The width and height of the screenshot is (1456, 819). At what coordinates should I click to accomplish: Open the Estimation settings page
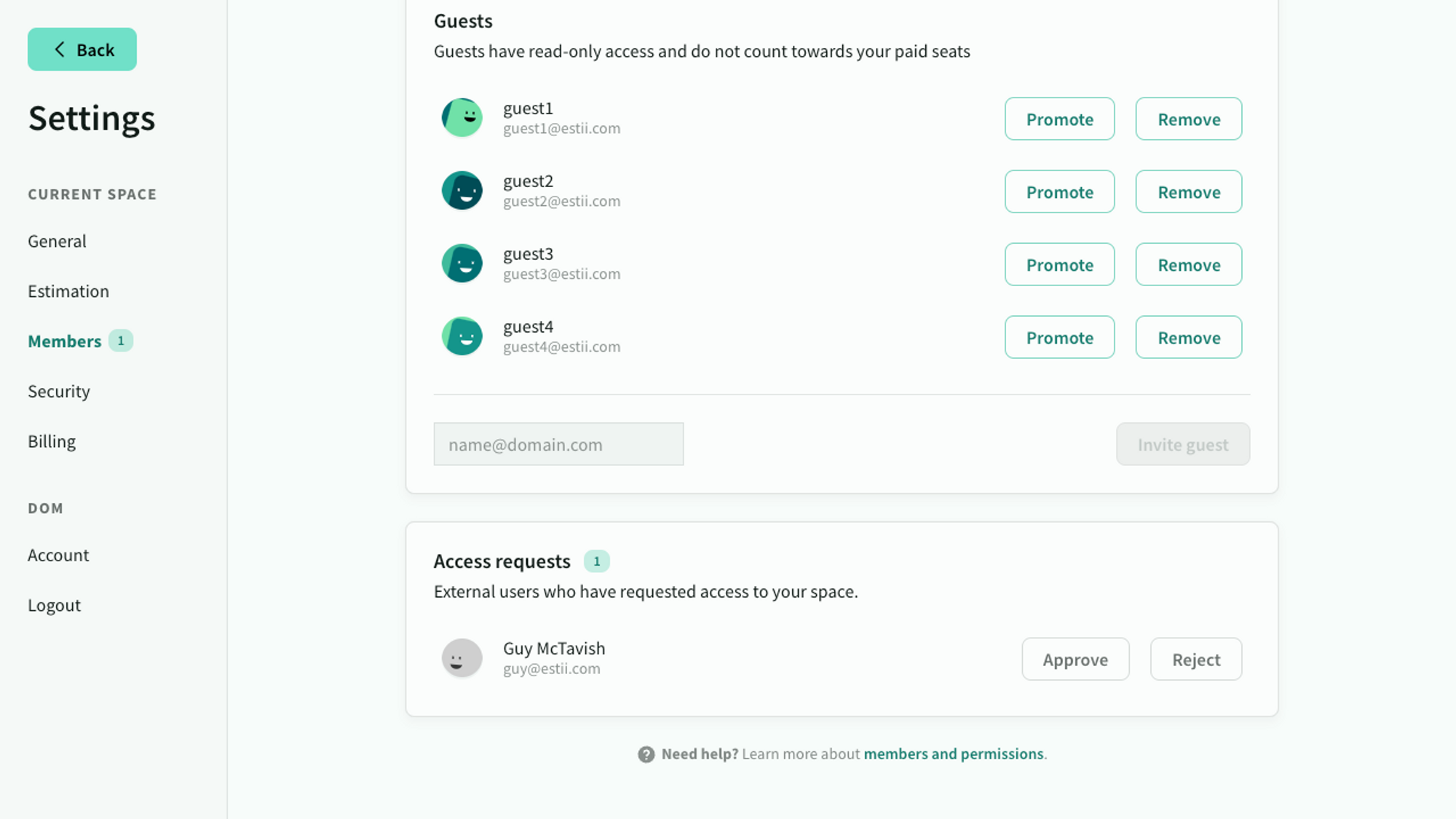(x=68, y=291)
